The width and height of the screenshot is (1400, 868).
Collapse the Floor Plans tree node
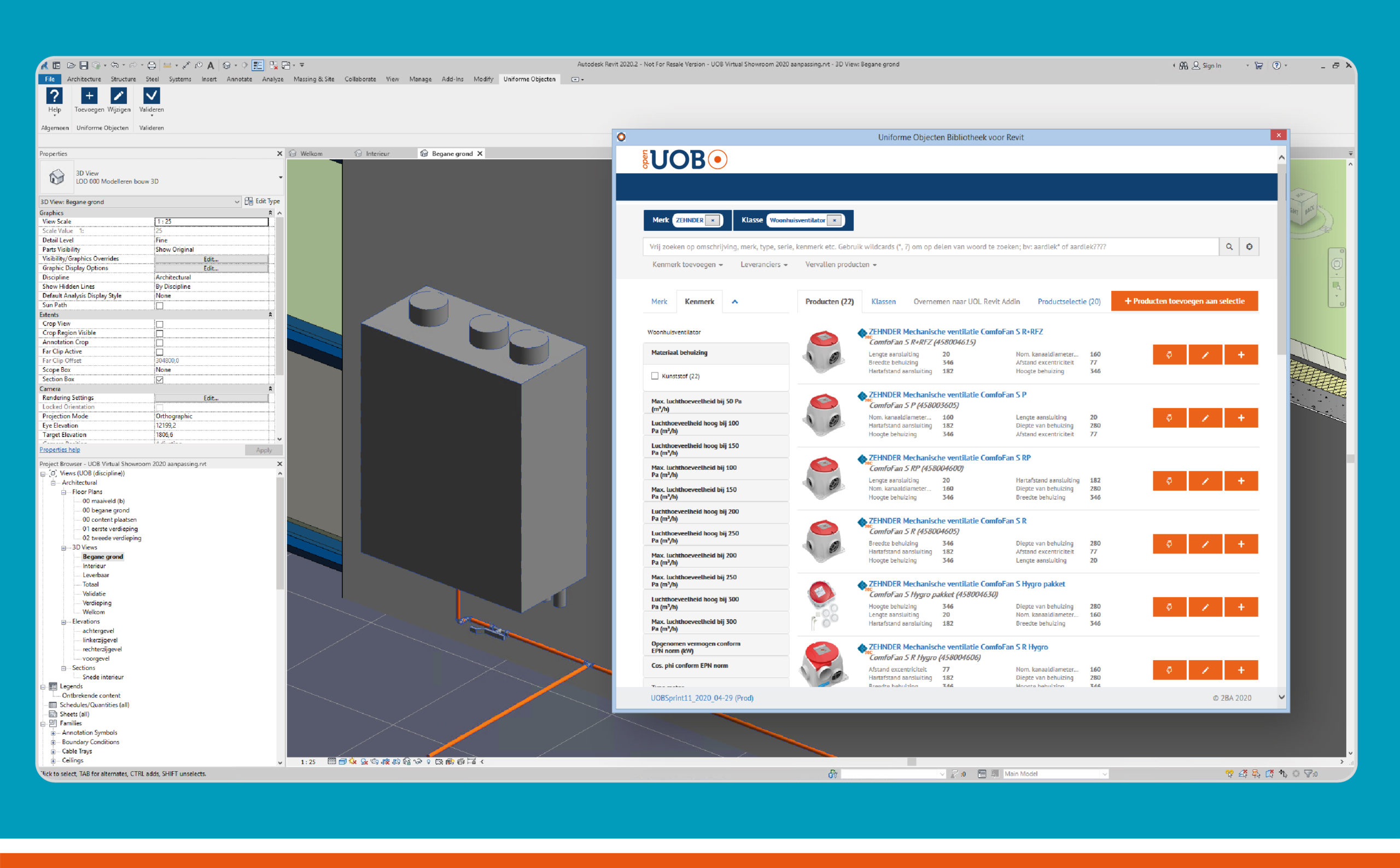pos(64,493)
